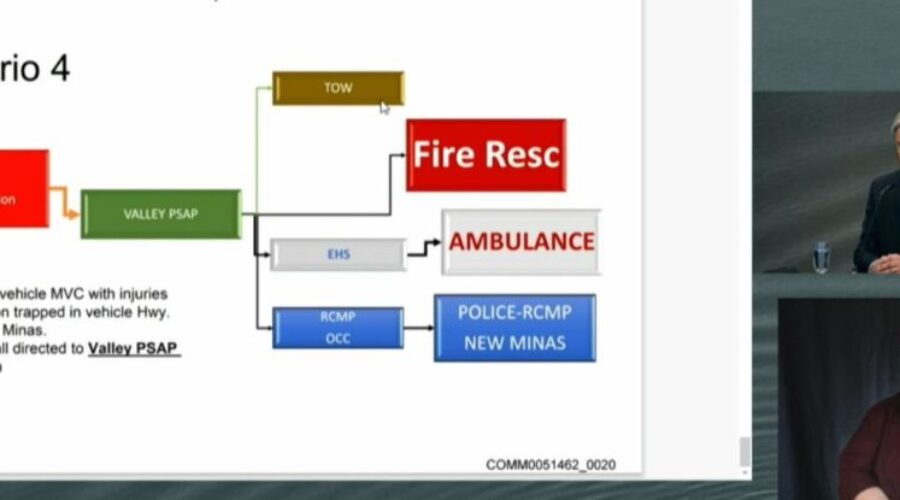900x500 pixels.
Task: Select the lower speaker video feed
Action: click(838, 398)
